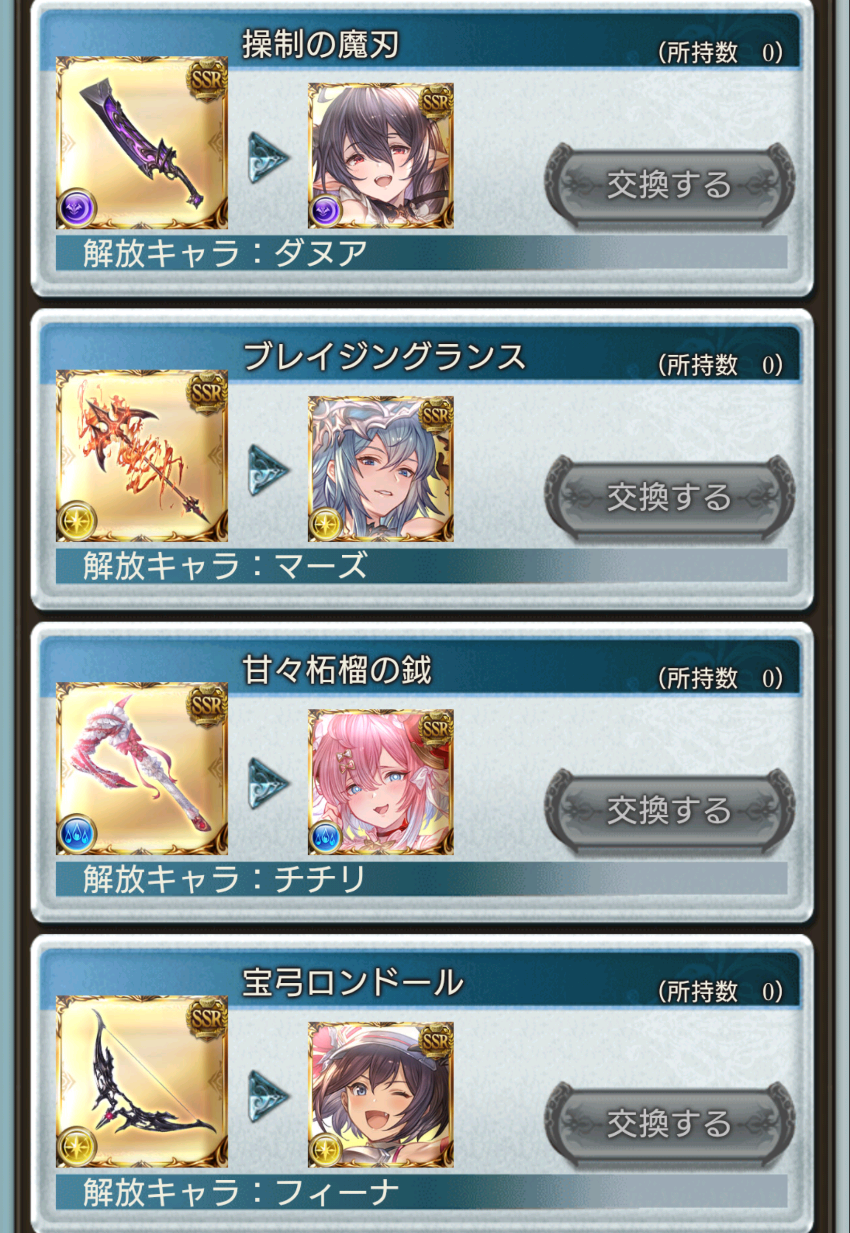The width and height of the screenshot is (850, 1233).
Task: Click the arrow between axe and チチリ
Action: [x=268, y=783]
